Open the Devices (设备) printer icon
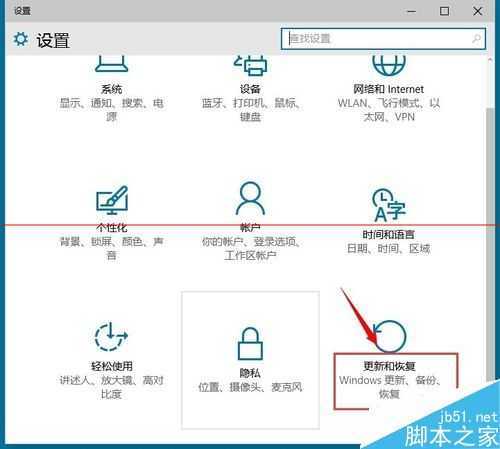 coord(250,65)
